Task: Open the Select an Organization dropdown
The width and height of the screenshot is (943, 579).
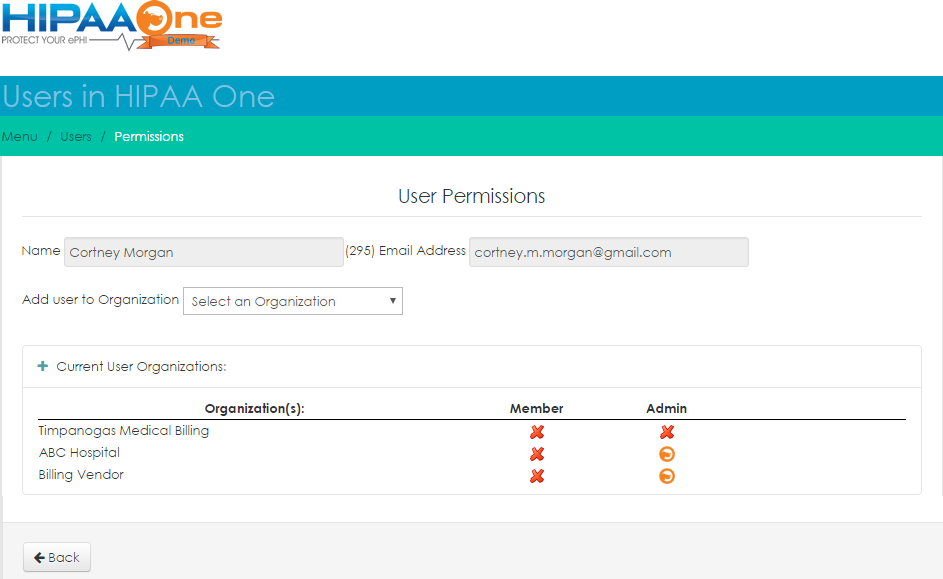Action: tap(293, 301)
